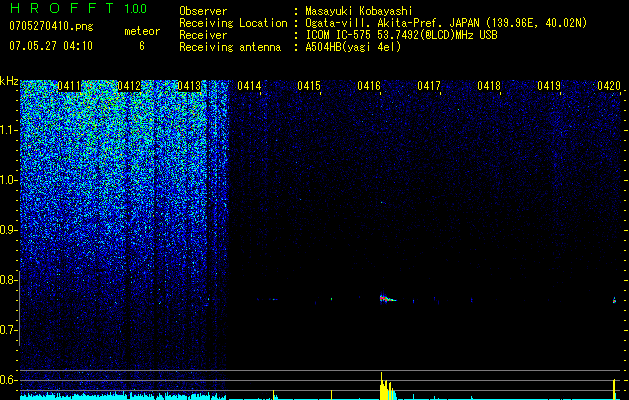Click the 0.7 kHz axis label
Screen dimensions: 629x400
(x=7, y=330)
